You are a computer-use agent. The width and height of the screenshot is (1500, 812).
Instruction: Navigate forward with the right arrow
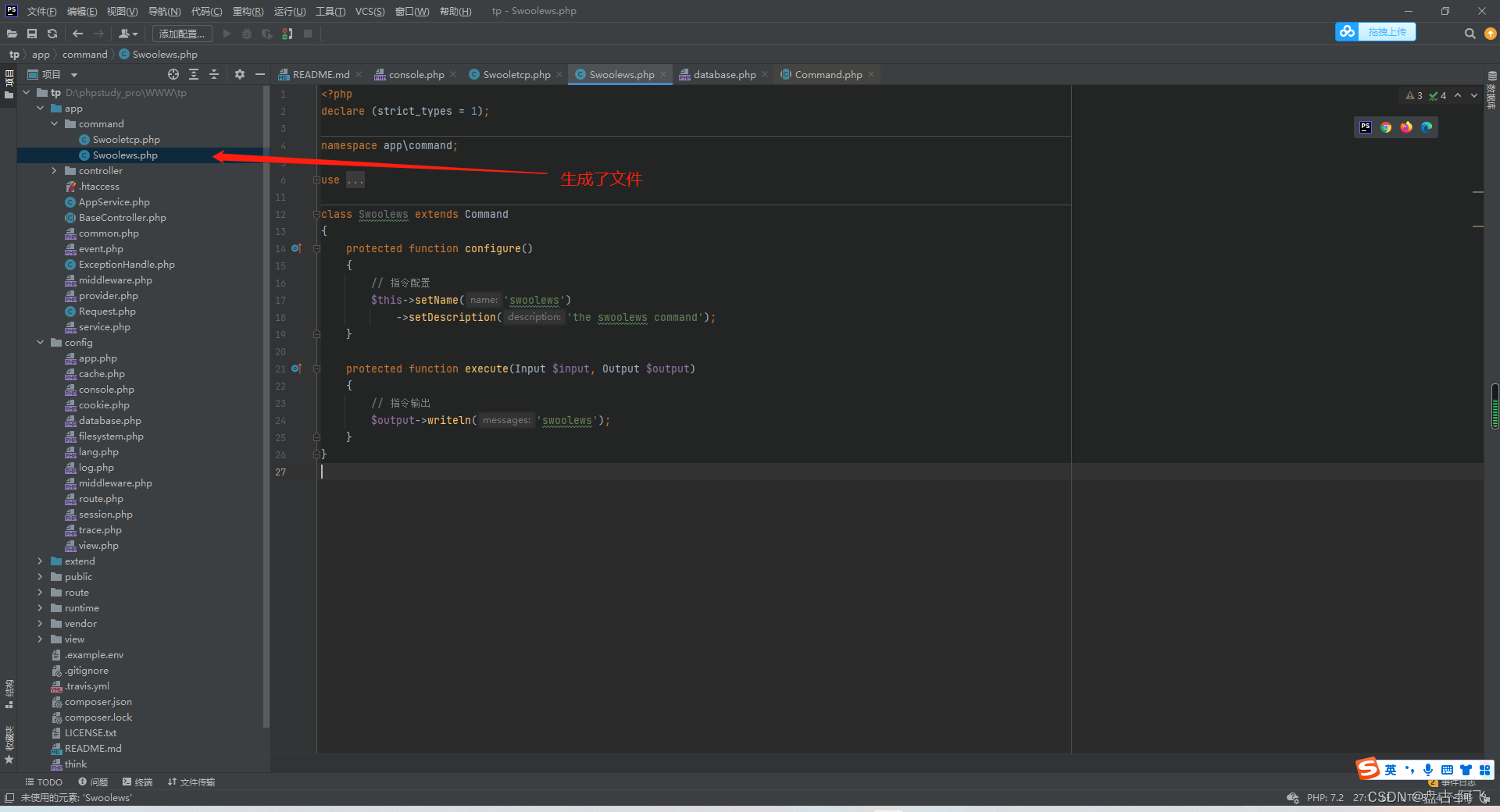click(x=98, y=34)
